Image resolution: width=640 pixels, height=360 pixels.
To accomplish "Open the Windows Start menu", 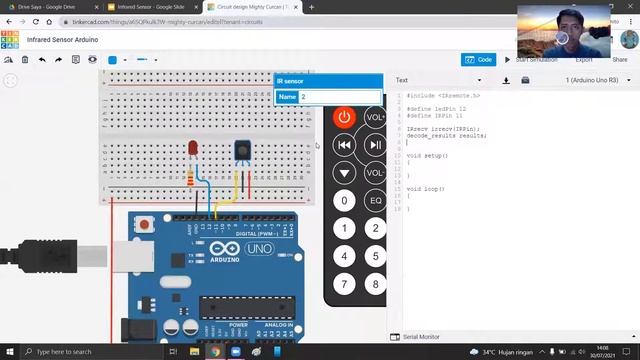I will coord(10,351).
